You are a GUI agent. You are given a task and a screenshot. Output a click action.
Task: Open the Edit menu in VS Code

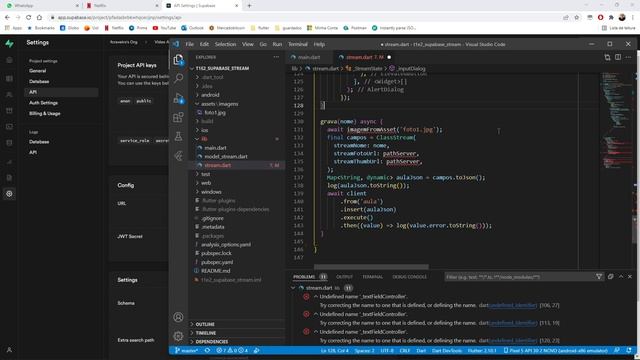point(204,44)
